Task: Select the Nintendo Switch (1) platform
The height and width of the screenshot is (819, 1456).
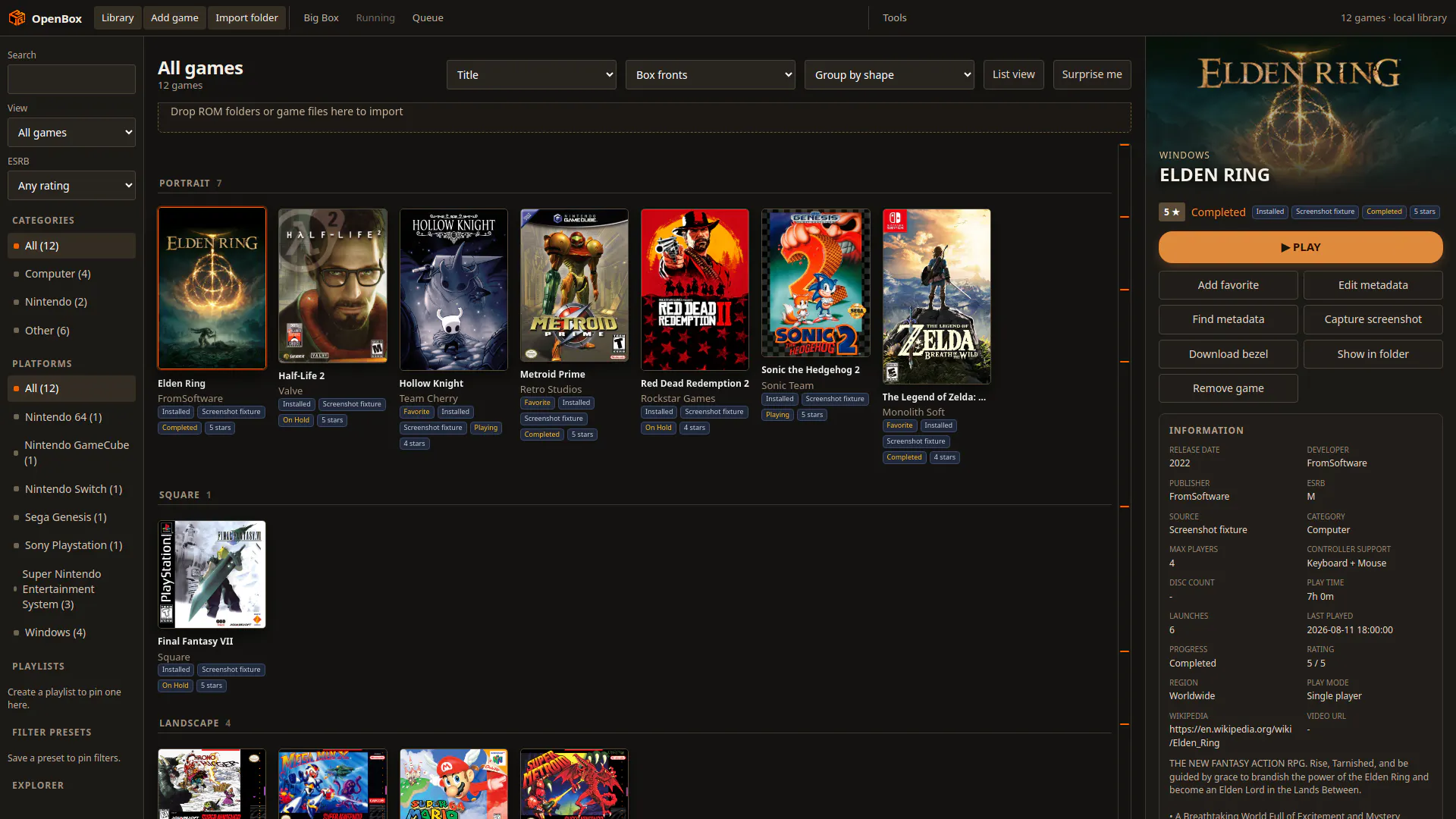Action: click(x=71, y=489)
